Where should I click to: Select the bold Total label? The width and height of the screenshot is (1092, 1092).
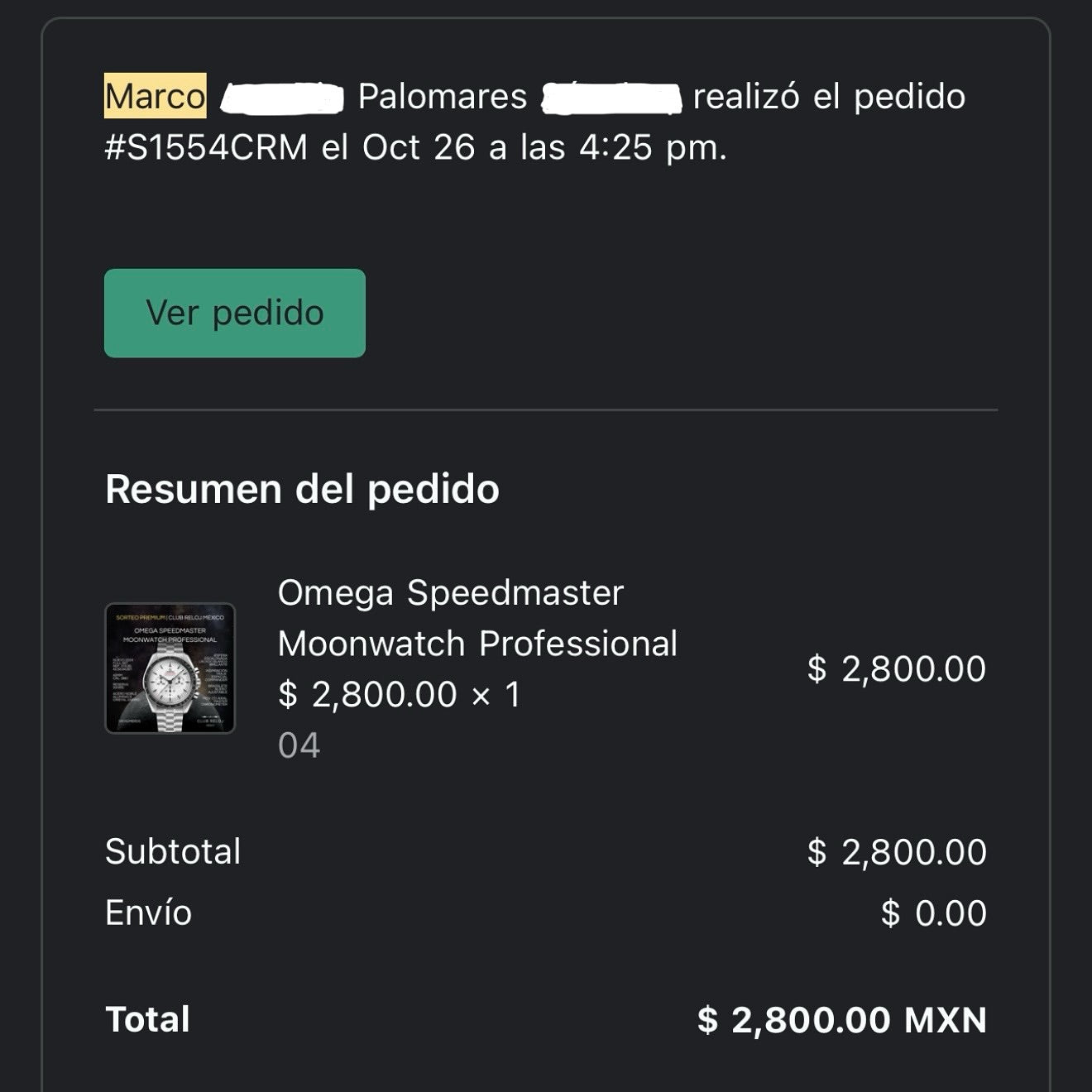point(147,1019)
